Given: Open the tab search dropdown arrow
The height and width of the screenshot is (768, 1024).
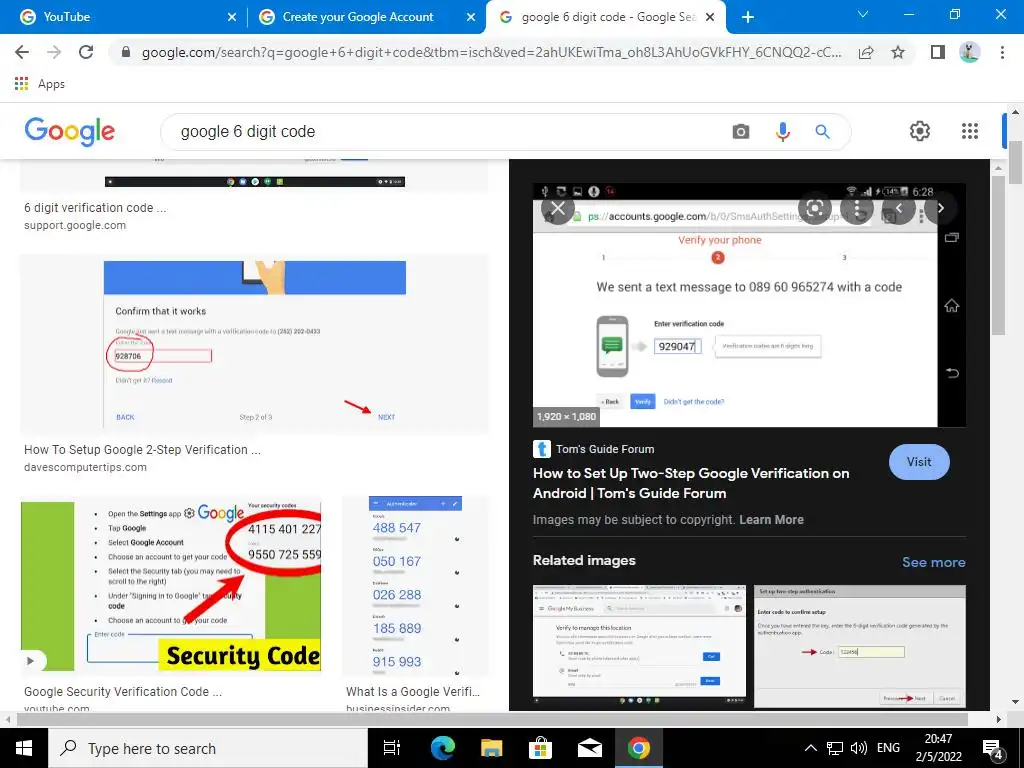Looking at the screenshot, I should point(863,14).
